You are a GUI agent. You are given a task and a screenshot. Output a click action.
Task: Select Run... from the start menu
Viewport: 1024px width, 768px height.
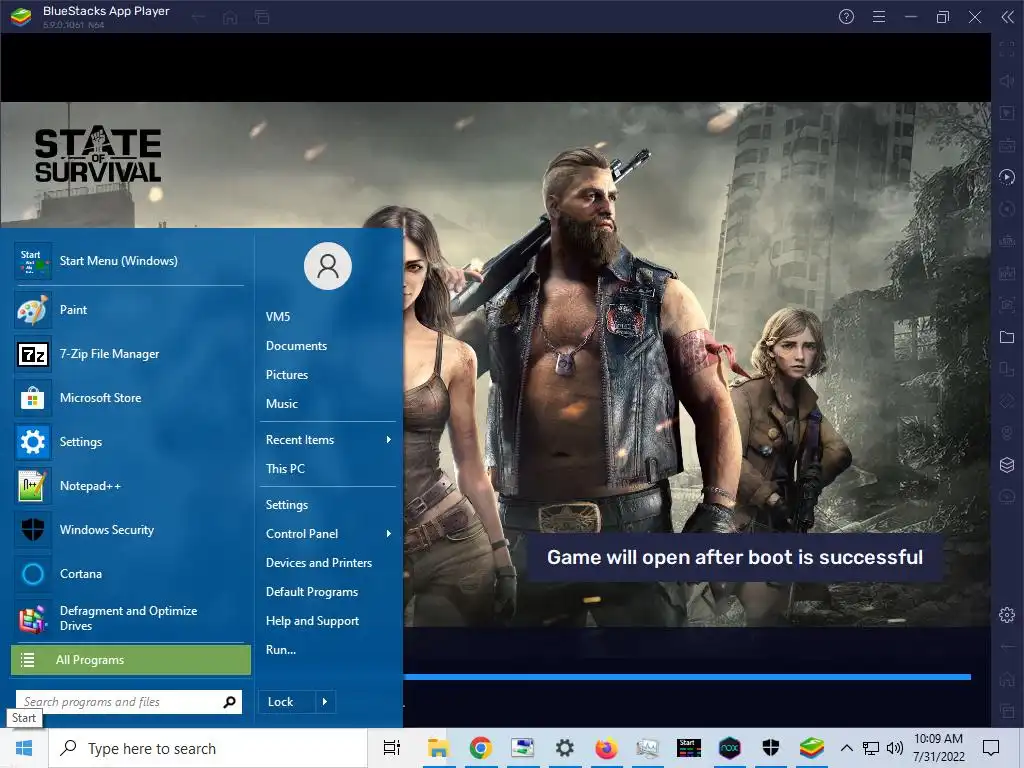tap(281, 650)
